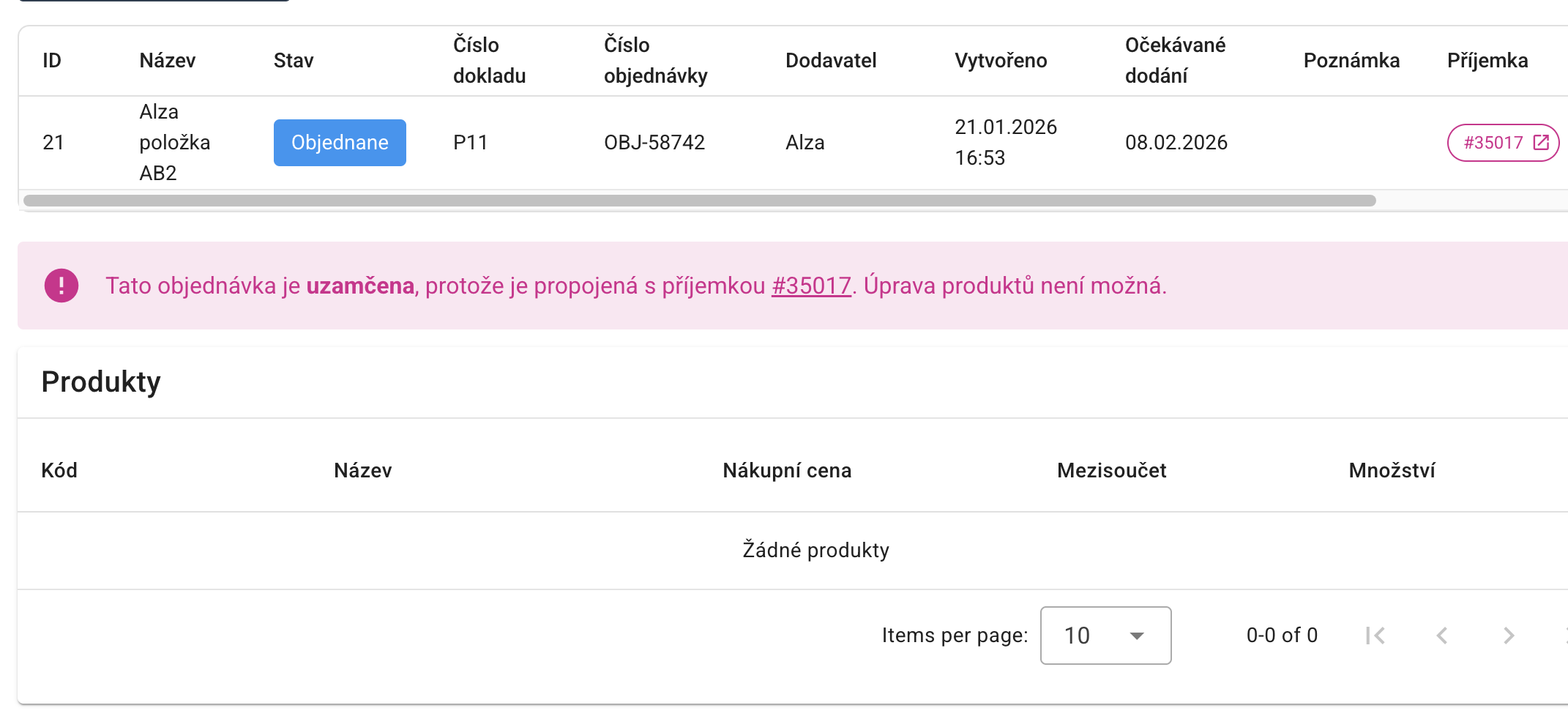Sort by ID column header

[52, 61]
